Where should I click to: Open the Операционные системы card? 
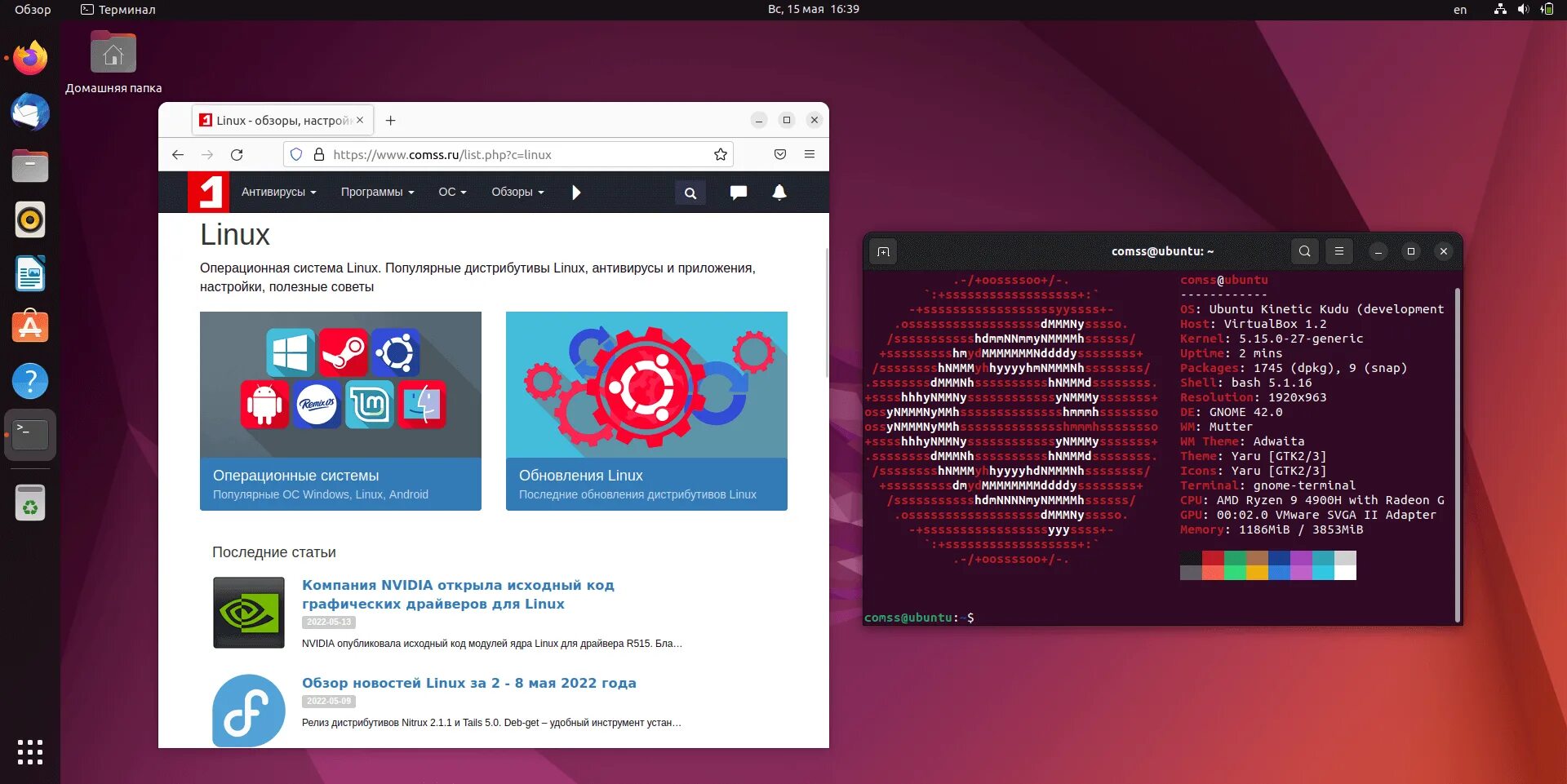point(340,411)
